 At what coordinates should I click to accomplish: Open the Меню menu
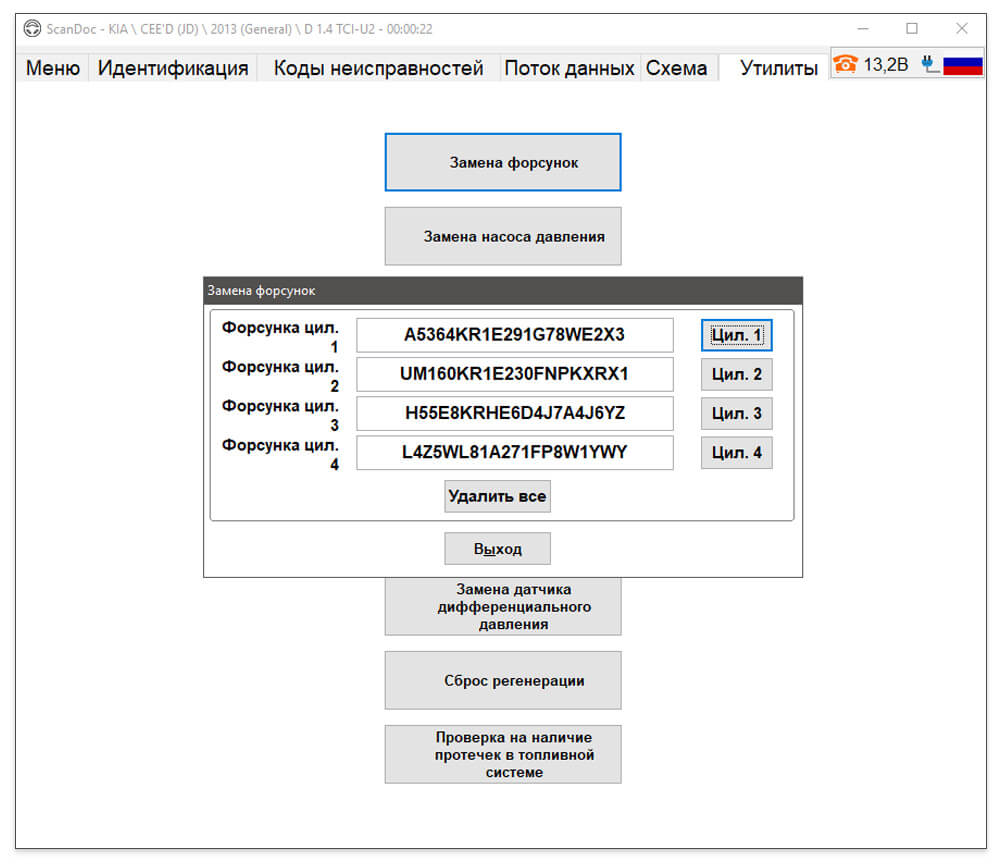click(53, 68)
